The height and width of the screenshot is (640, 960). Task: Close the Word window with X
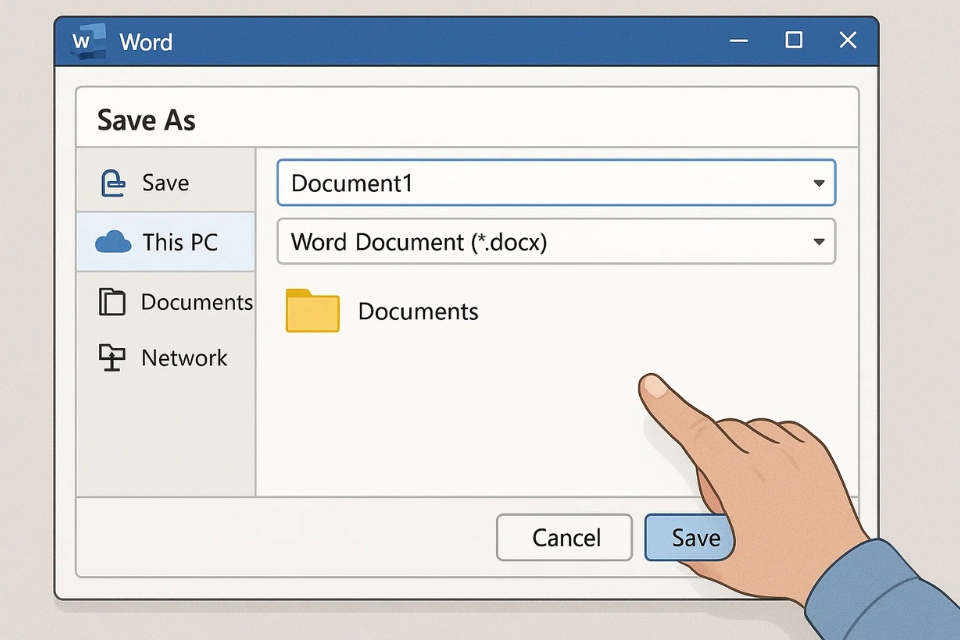(848, 40)
